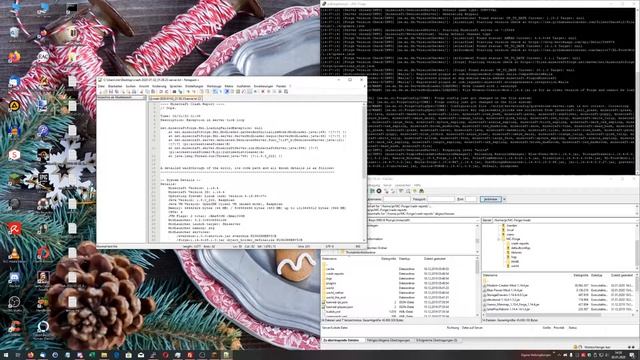This screenshot has width=640, height=360.
Task: Click the Port field in FileZilla
Action: tap(471, 199)
